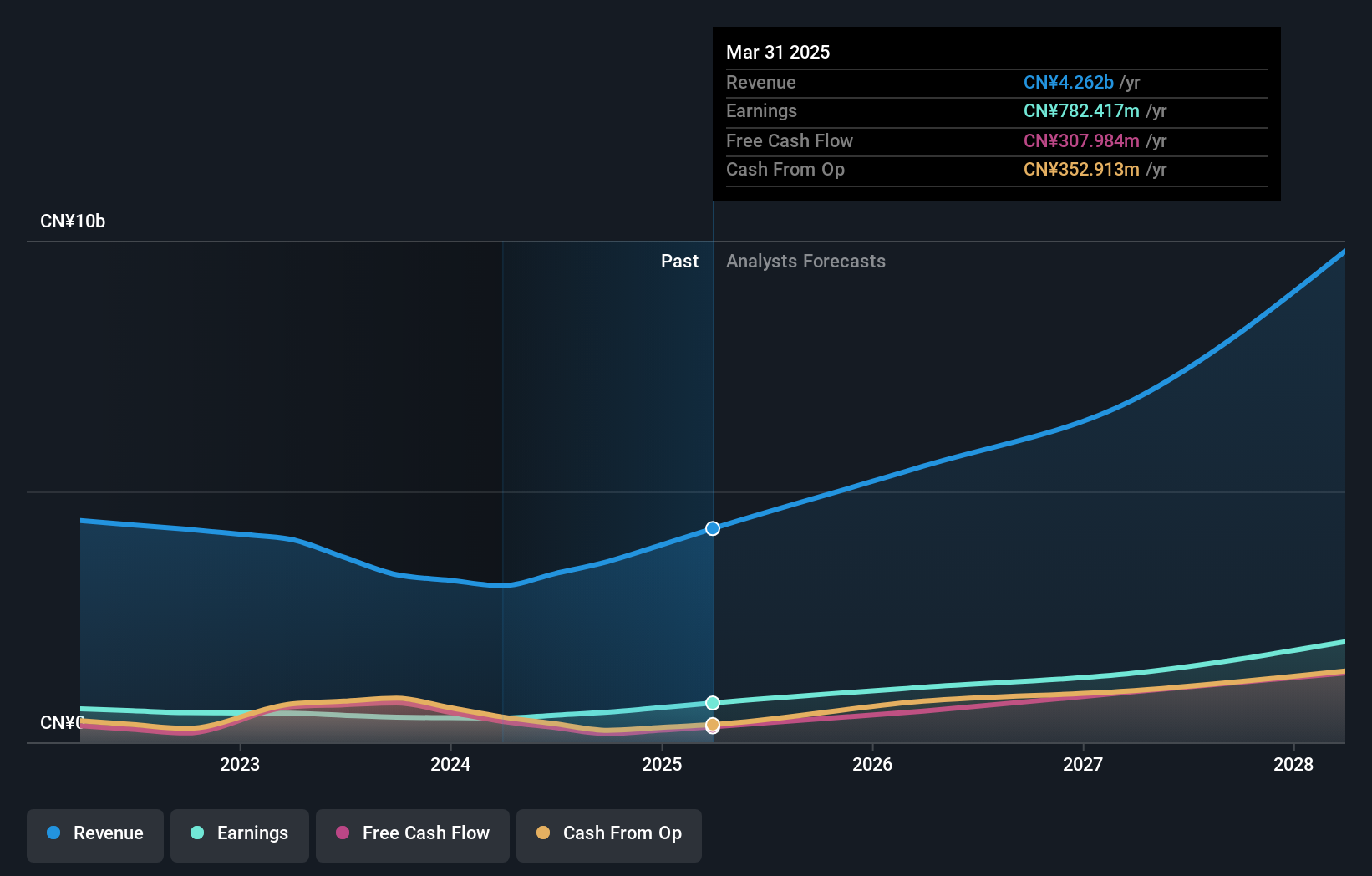Toggle the Free Cash Flow series visibility
The image size is (1372, 876).
tap(413, 834)
